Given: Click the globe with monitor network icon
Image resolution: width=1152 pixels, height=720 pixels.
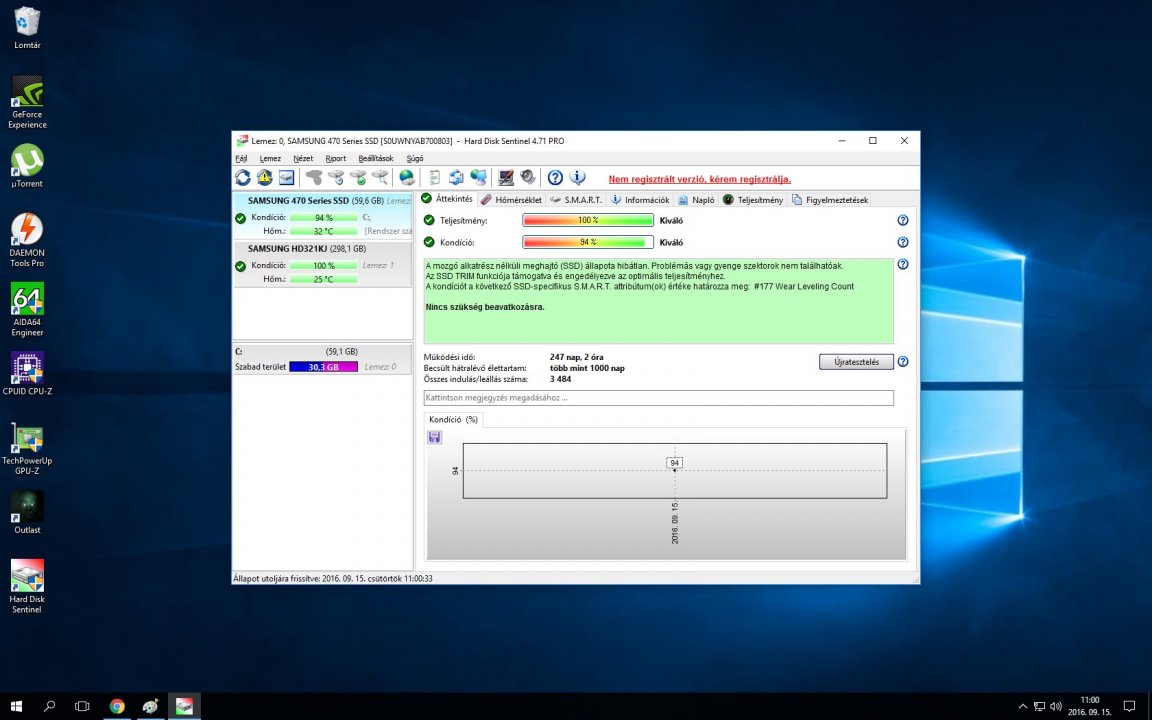Looking at the screenshot, I should pyautogui.click(x=478, y=177).
